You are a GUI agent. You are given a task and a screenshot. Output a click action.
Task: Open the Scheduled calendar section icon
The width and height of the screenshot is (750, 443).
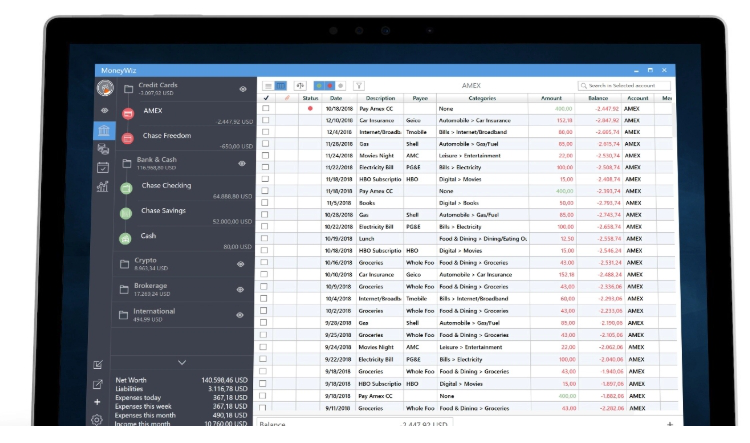tap(103, 167)
